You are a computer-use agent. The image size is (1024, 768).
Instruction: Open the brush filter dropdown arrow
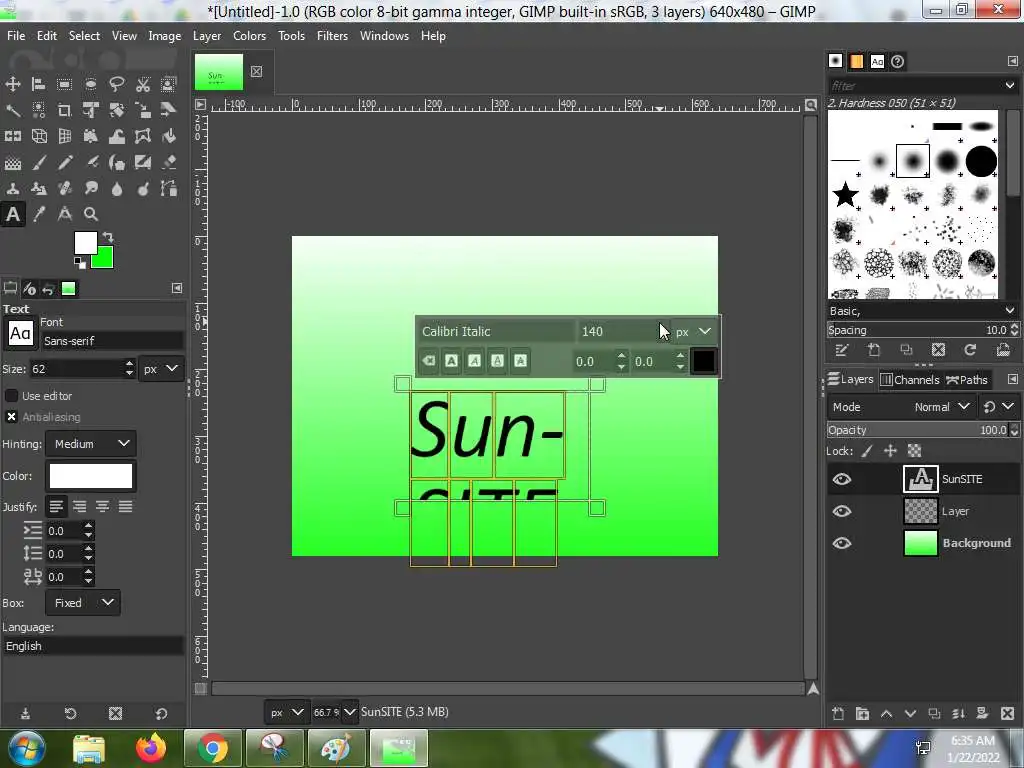coord(1010,86)
